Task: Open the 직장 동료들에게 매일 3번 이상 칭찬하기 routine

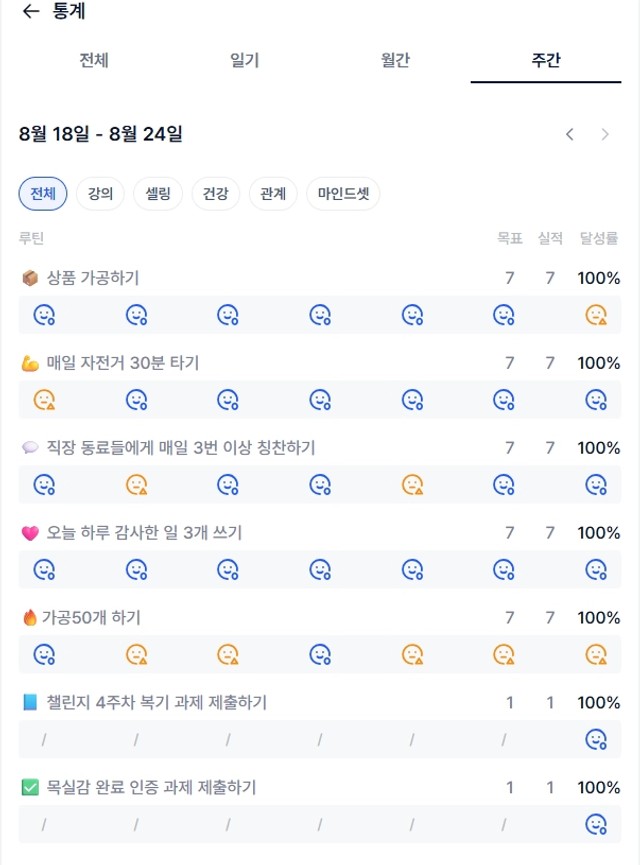Action: (320, 448)
